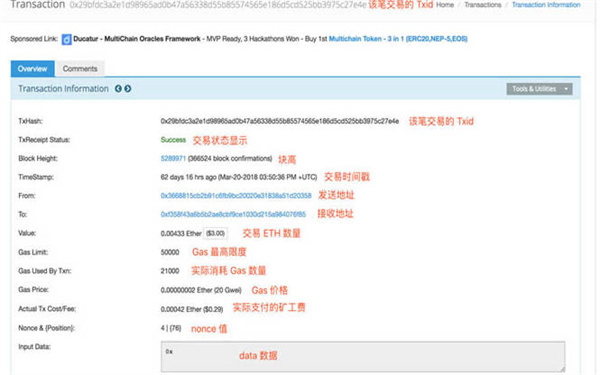
Task: Open Transactions breadcrumb link
Action: (x=483, y=5)
